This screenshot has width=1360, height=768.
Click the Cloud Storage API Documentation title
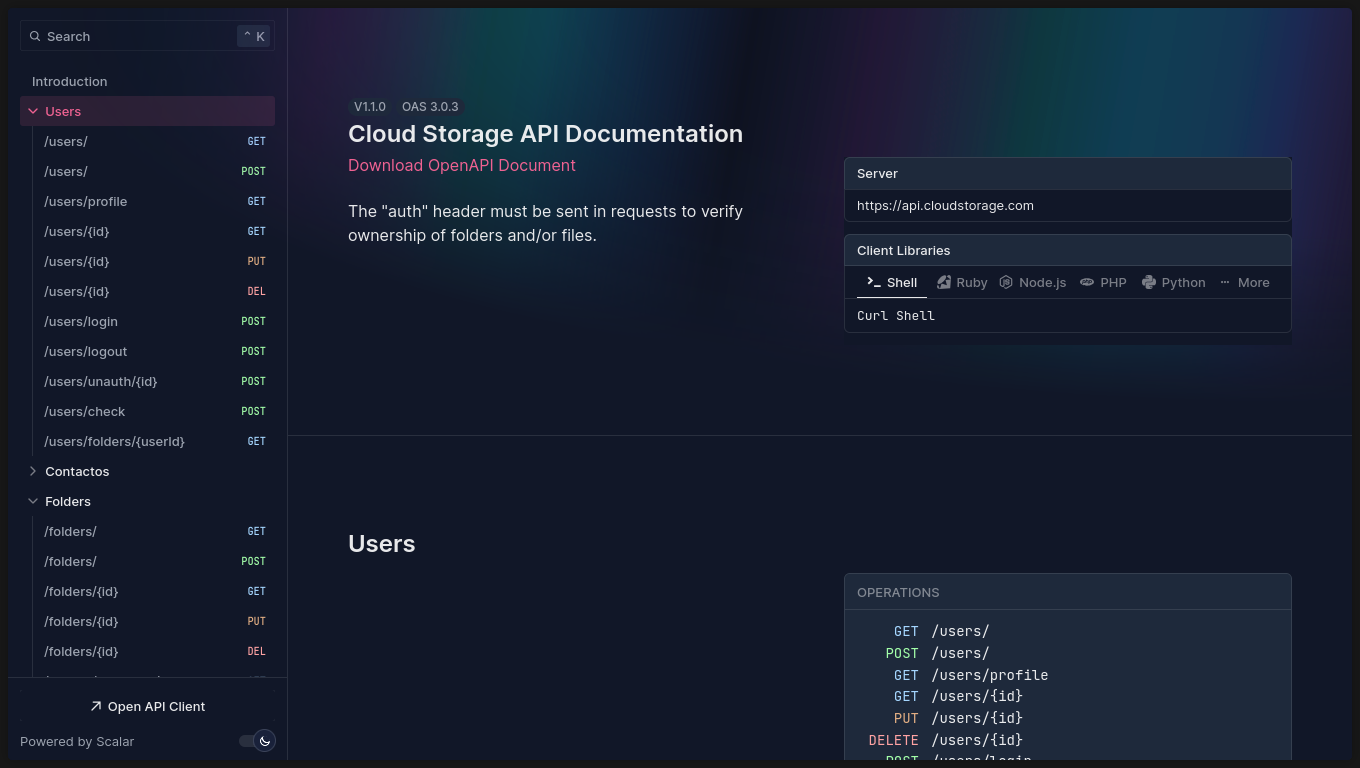pyautogui.click(x=545, y=134)
